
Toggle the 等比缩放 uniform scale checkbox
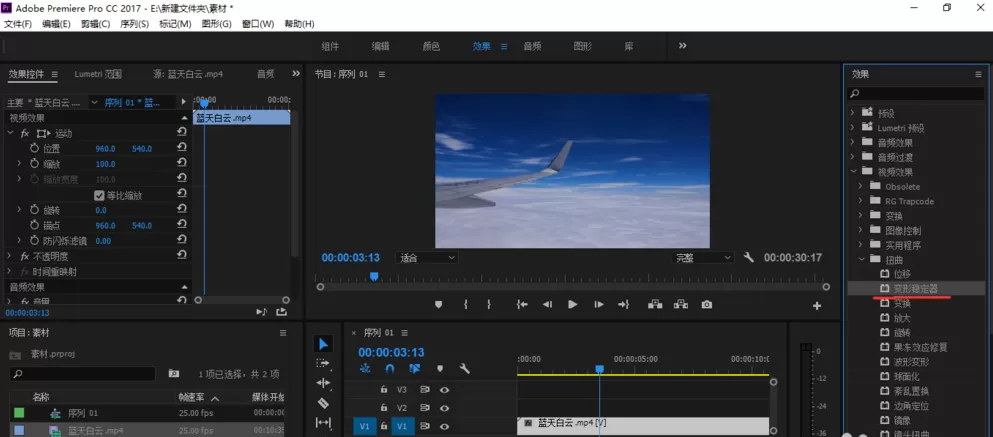(99, 195)
